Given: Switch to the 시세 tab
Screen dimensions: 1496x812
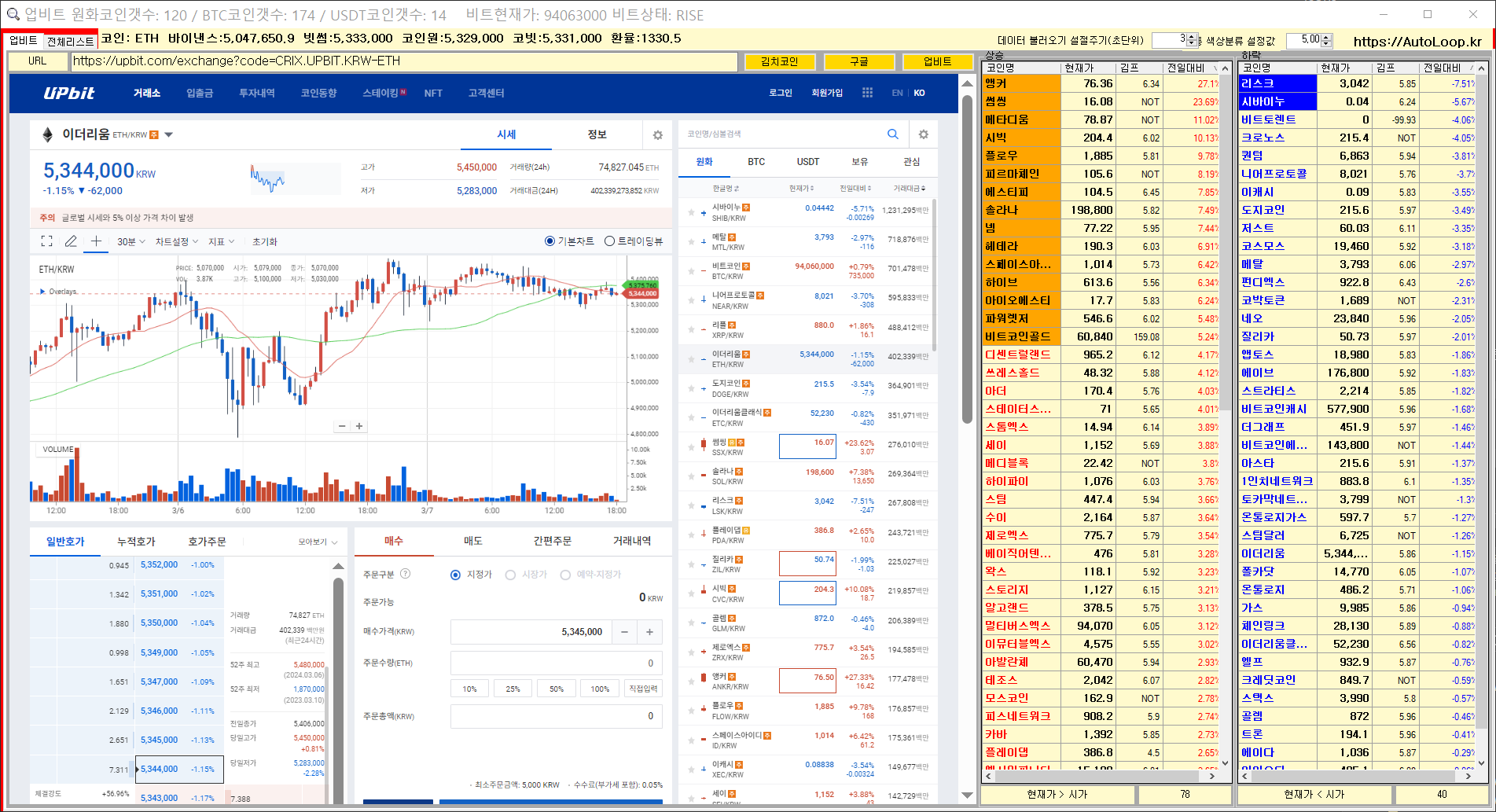Looking at the screenshot, I should click(506, 134).
